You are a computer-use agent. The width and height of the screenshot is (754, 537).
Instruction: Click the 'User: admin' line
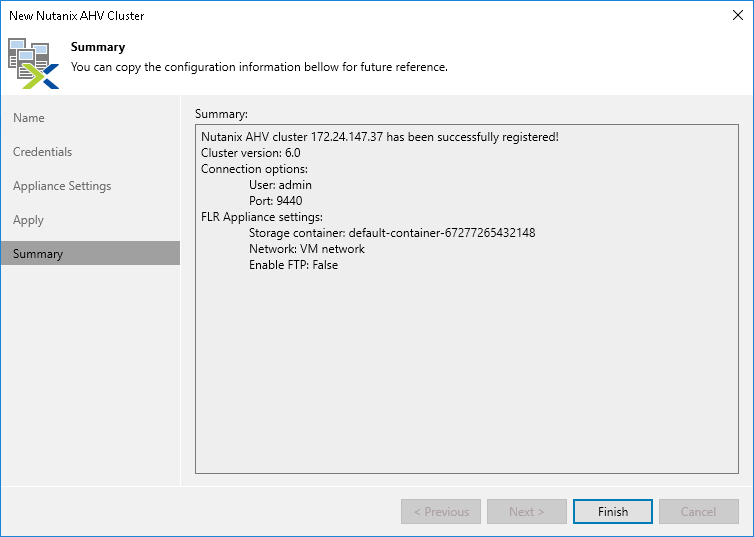coord(280,185)
